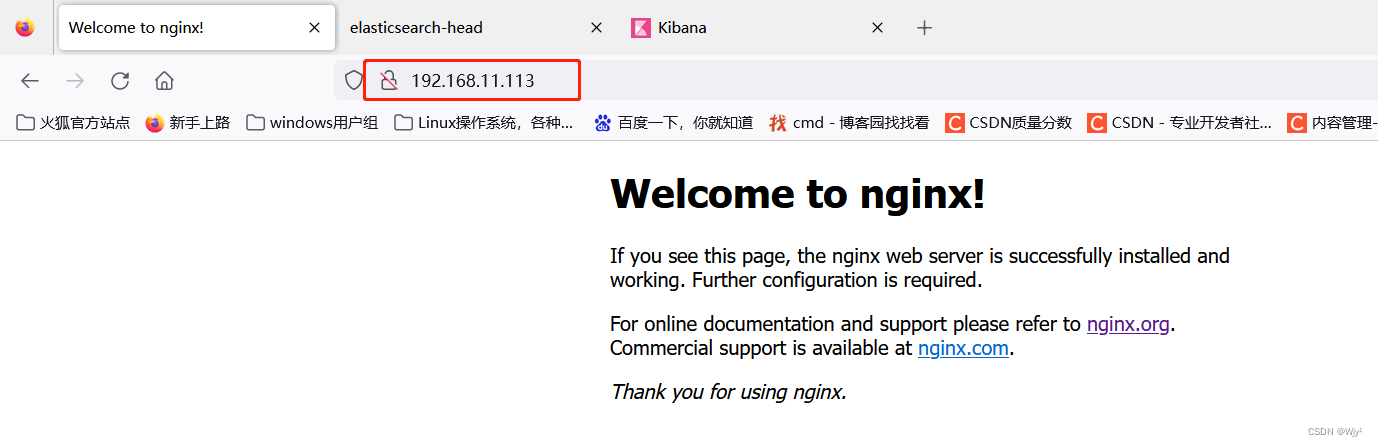Open the Linux操作系统 bookmark folder
This screenshot has height=446, width=1378.
484,123
